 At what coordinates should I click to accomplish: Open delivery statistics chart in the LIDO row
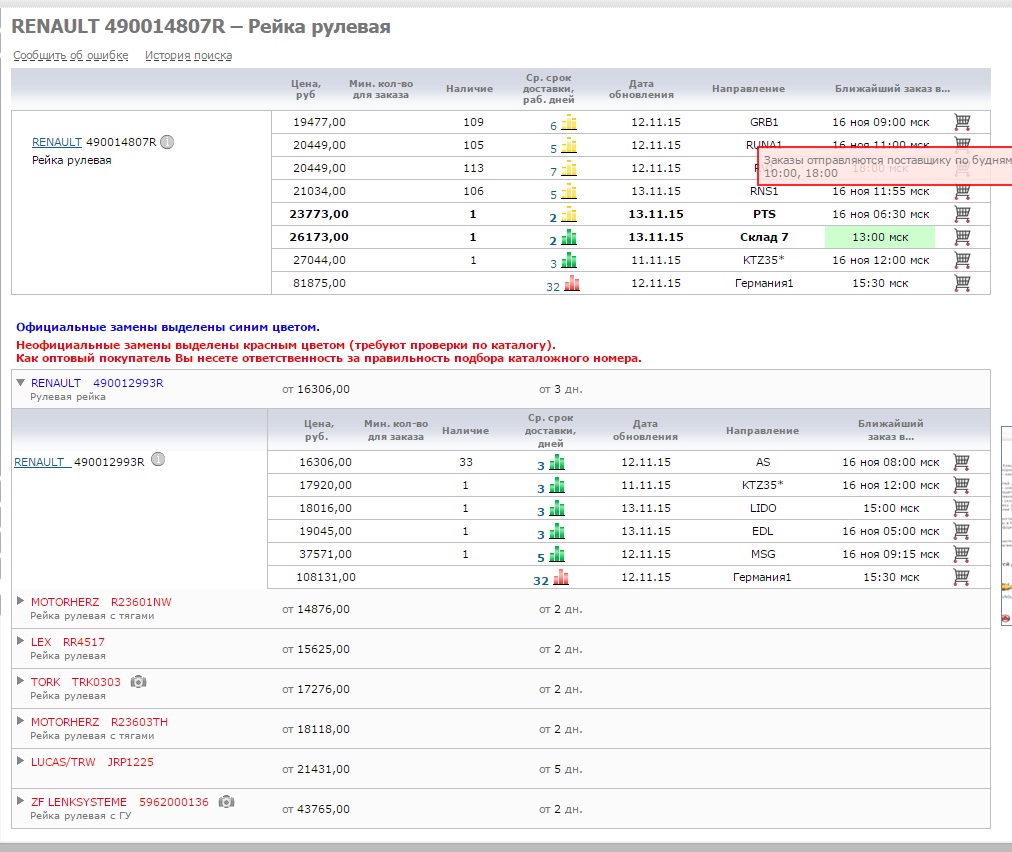coord(557,509)
